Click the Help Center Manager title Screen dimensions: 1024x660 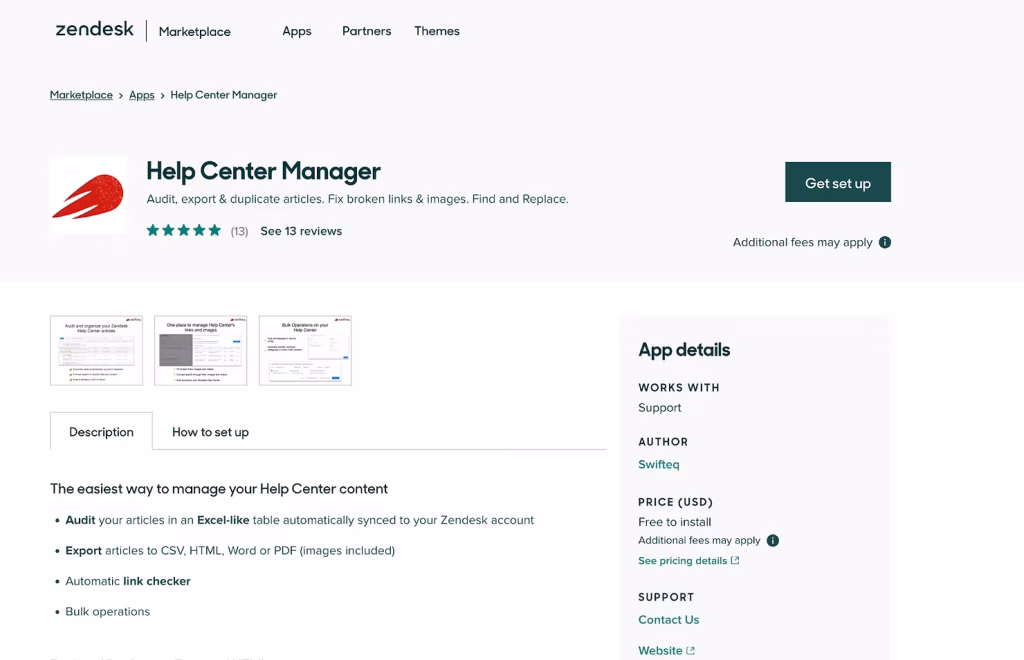pyautogui.click(x=263, y=171)
